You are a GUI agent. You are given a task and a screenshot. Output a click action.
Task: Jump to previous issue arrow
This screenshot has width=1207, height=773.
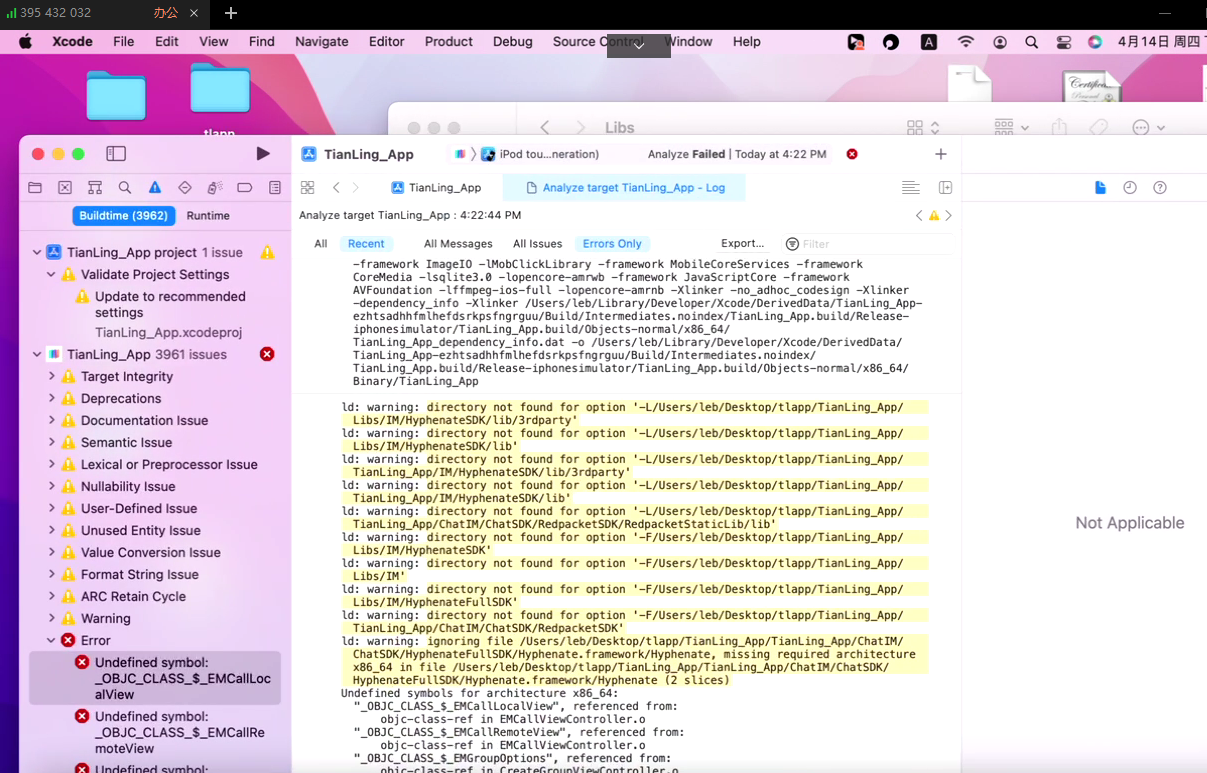[919, 216]
